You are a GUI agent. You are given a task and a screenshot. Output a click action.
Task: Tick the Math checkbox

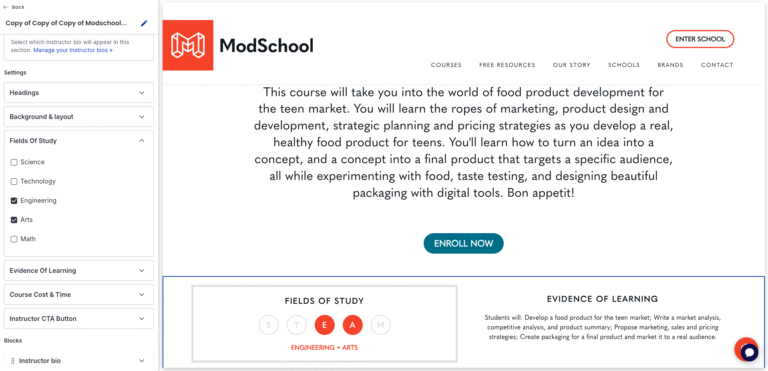(x=14, y=239)
